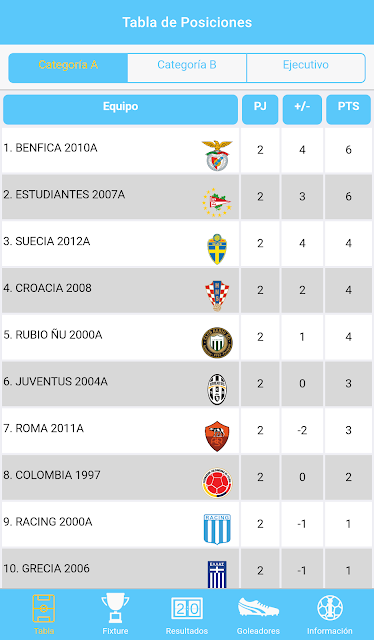Tap the Estudiantes pennant crest

(x=217, y=202)
